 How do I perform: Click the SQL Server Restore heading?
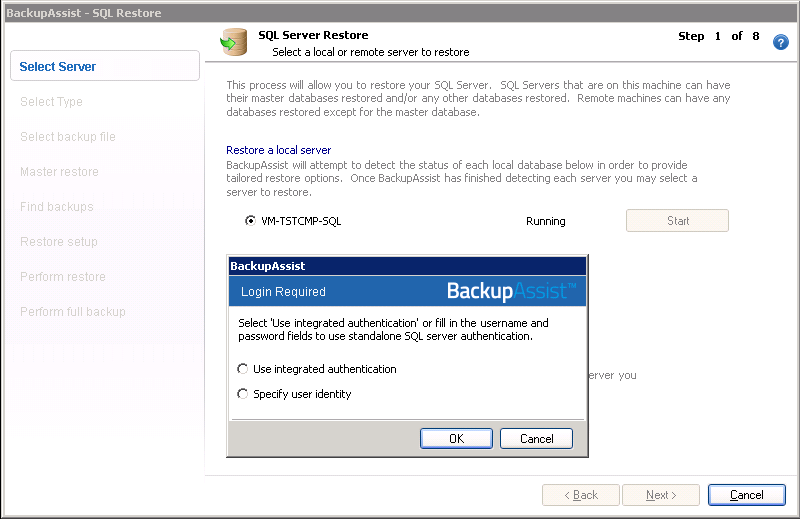tap(313, 35)
